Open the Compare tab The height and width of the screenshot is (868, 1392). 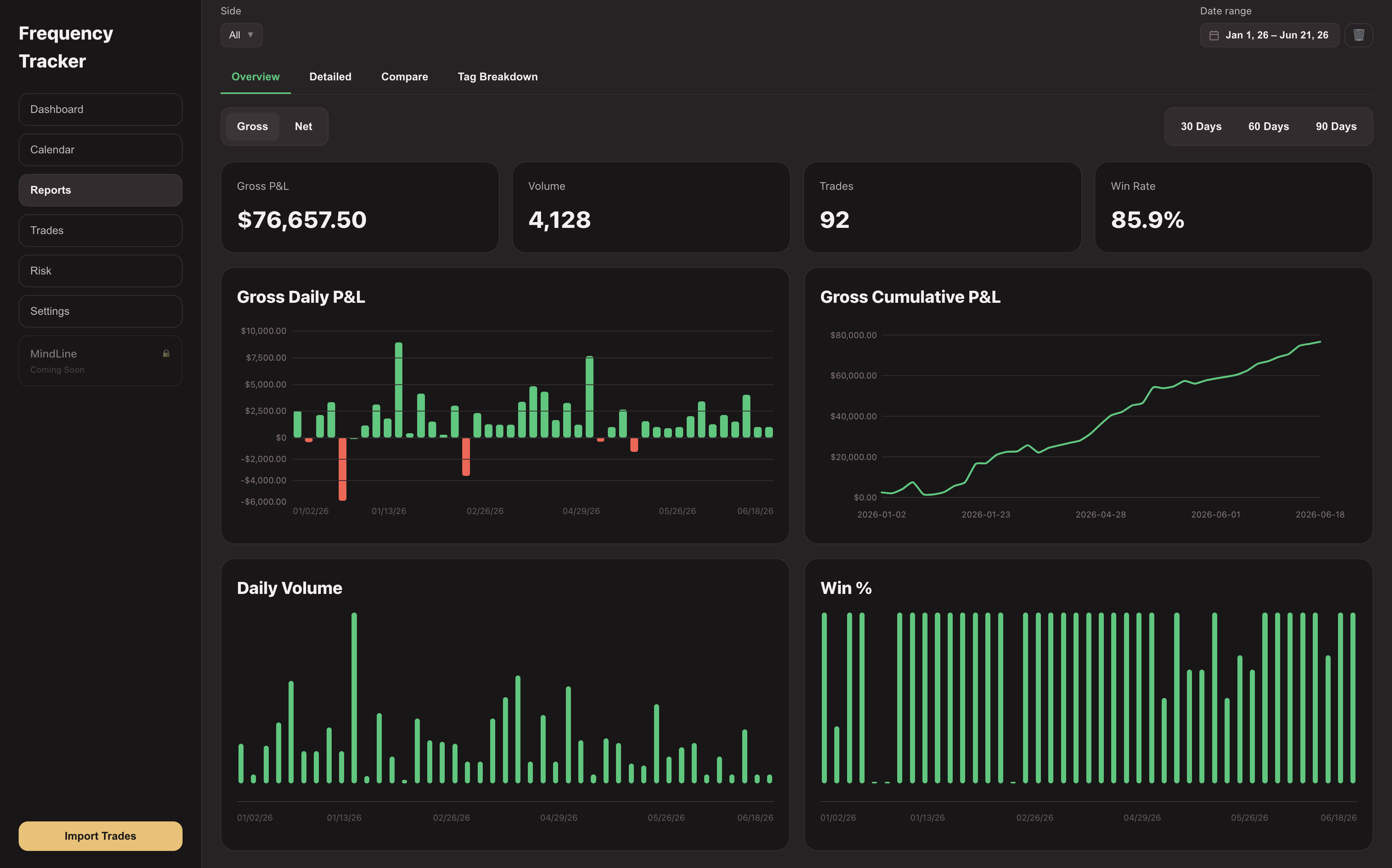point(404,77)
